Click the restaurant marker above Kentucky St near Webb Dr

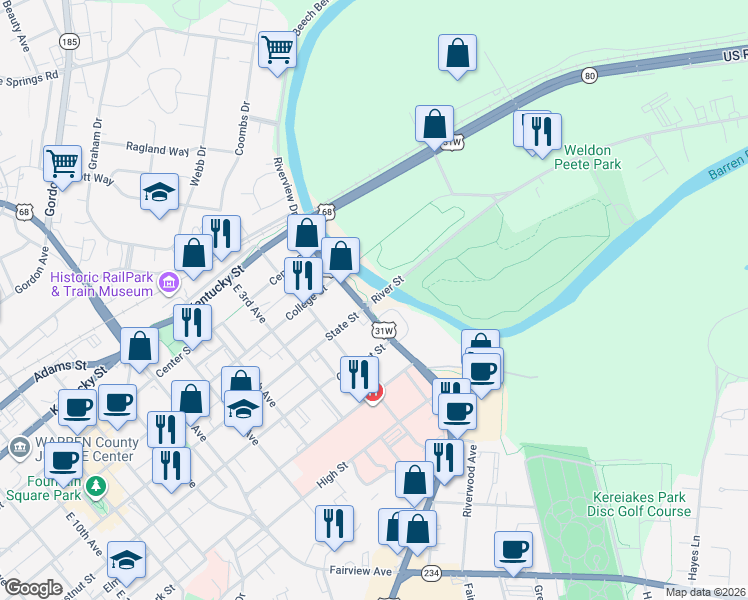(221, 234)
